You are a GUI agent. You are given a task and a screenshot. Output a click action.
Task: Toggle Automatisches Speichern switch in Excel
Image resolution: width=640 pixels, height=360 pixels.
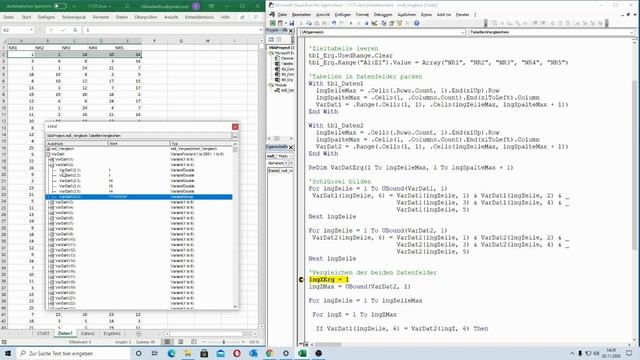[60, 7]
